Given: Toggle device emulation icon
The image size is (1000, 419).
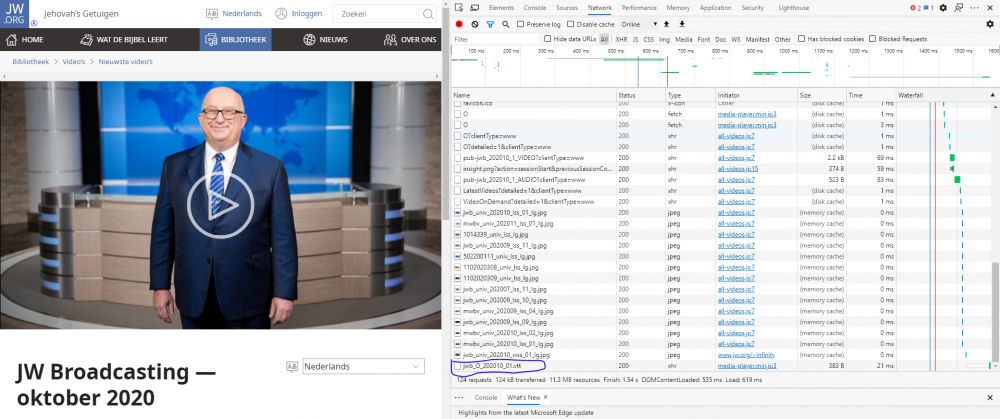Looking at the screenshot, I should [475, 7].
